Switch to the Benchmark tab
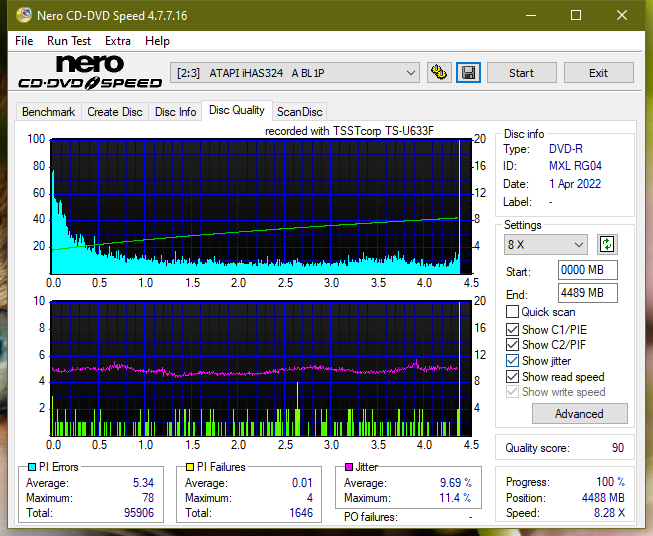Viewport: 653px width, 536px height. 49,112
